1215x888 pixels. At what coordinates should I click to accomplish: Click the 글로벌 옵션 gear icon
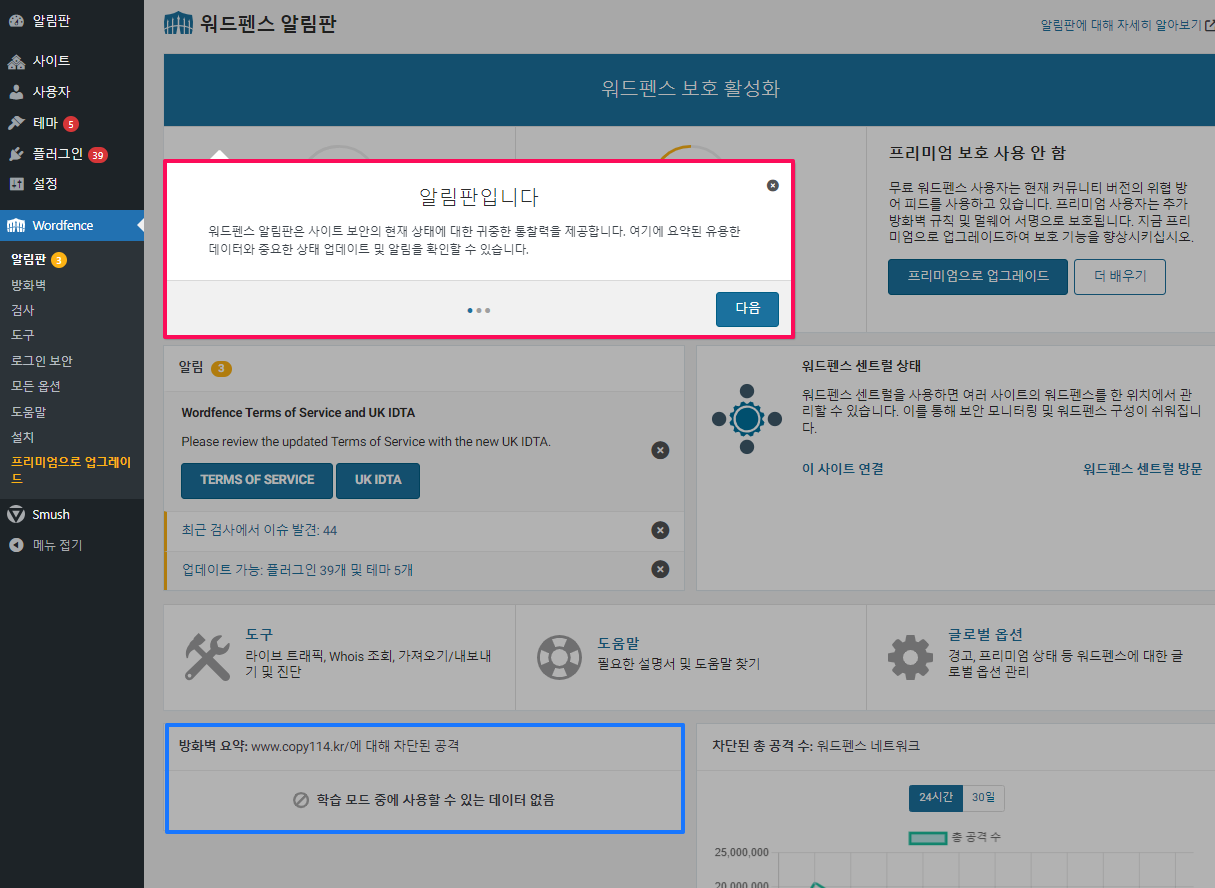910,657
